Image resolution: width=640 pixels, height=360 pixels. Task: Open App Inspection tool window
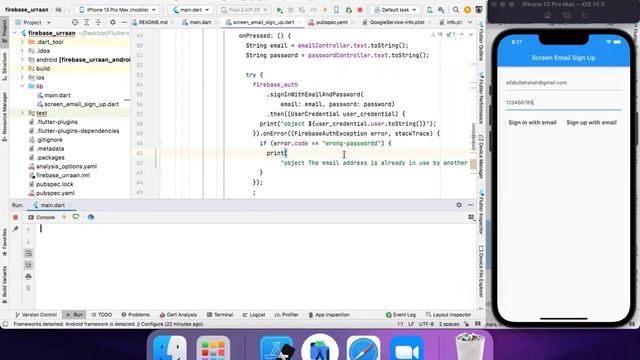pyautogui.click(x=329, y=315)
